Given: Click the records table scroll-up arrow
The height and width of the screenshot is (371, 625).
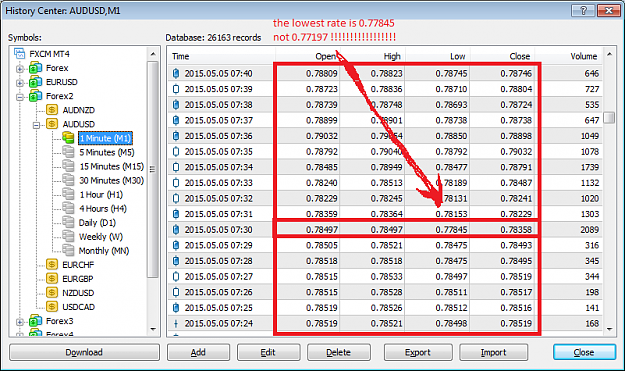Looking at the screenshot, I should [609, 53].
